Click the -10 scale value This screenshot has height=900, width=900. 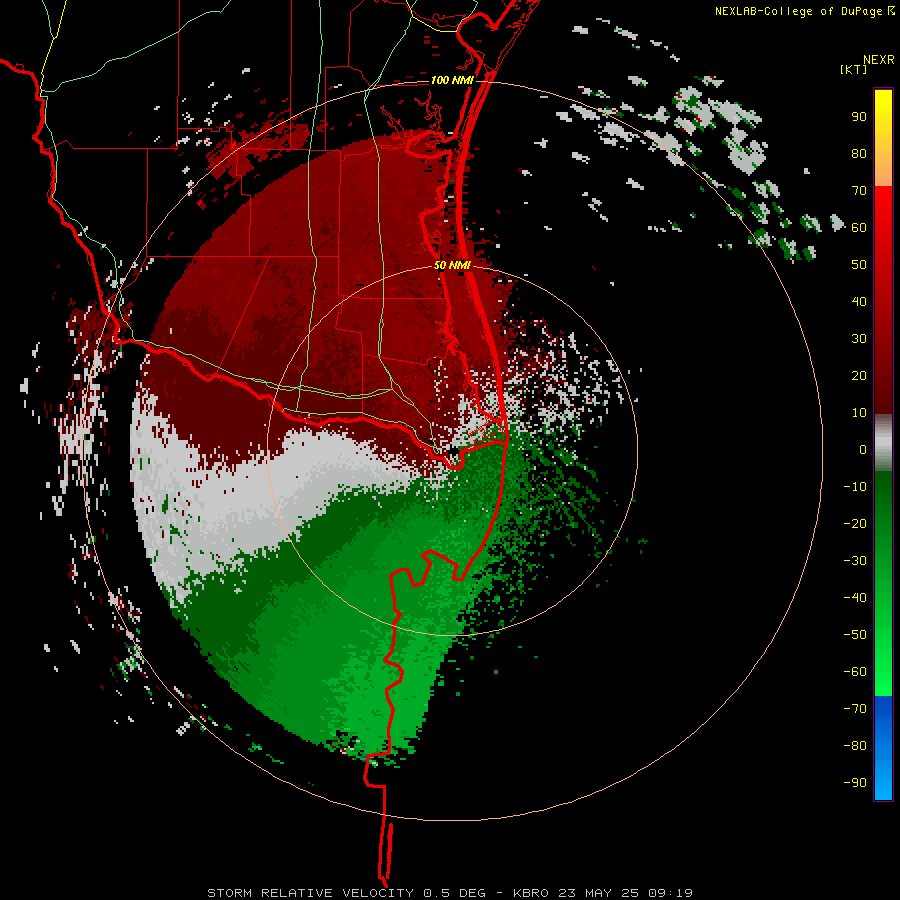tap(855, 487)
